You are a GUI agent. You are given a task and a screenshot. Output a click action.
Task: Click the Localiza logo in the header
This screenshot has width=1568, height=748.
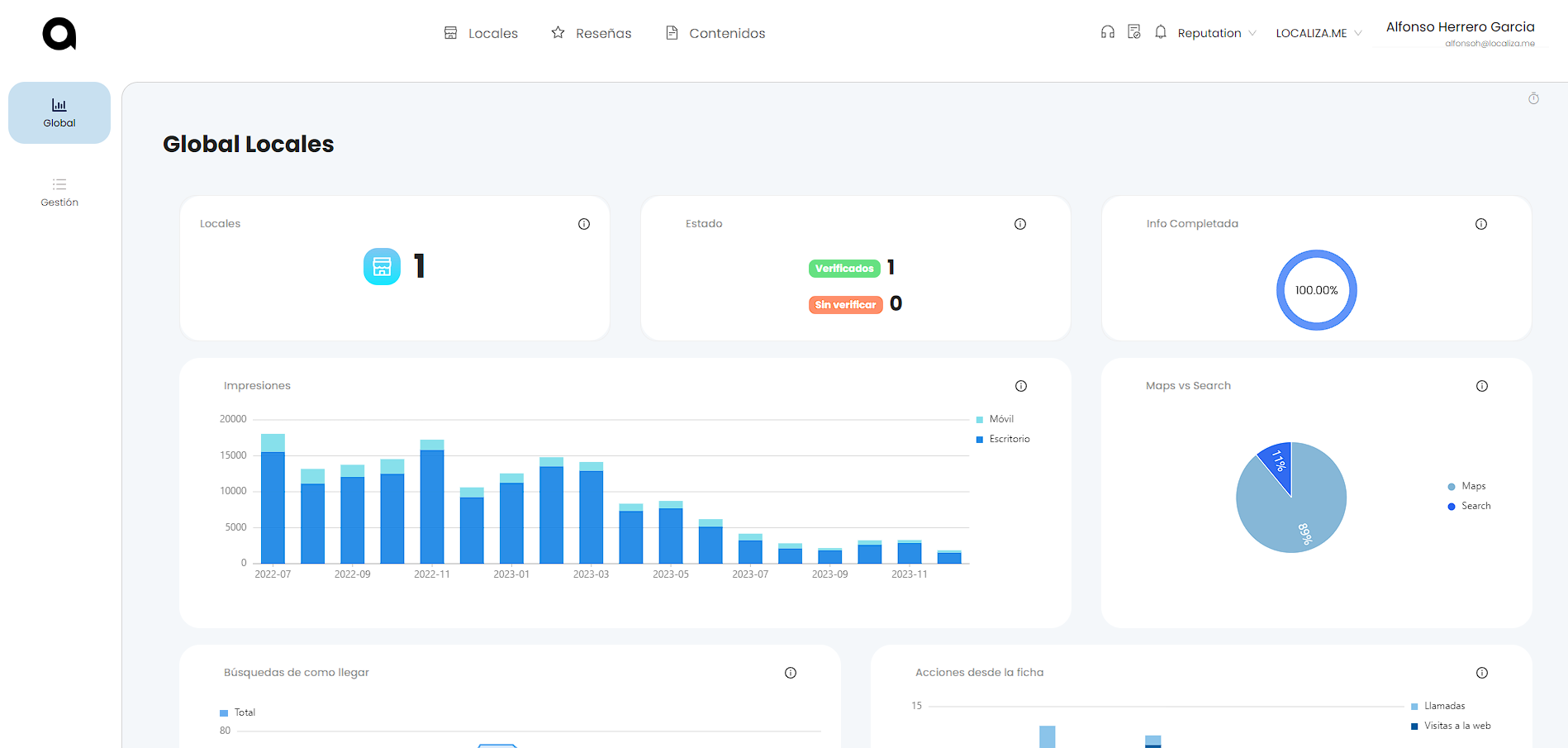point(59,34)
